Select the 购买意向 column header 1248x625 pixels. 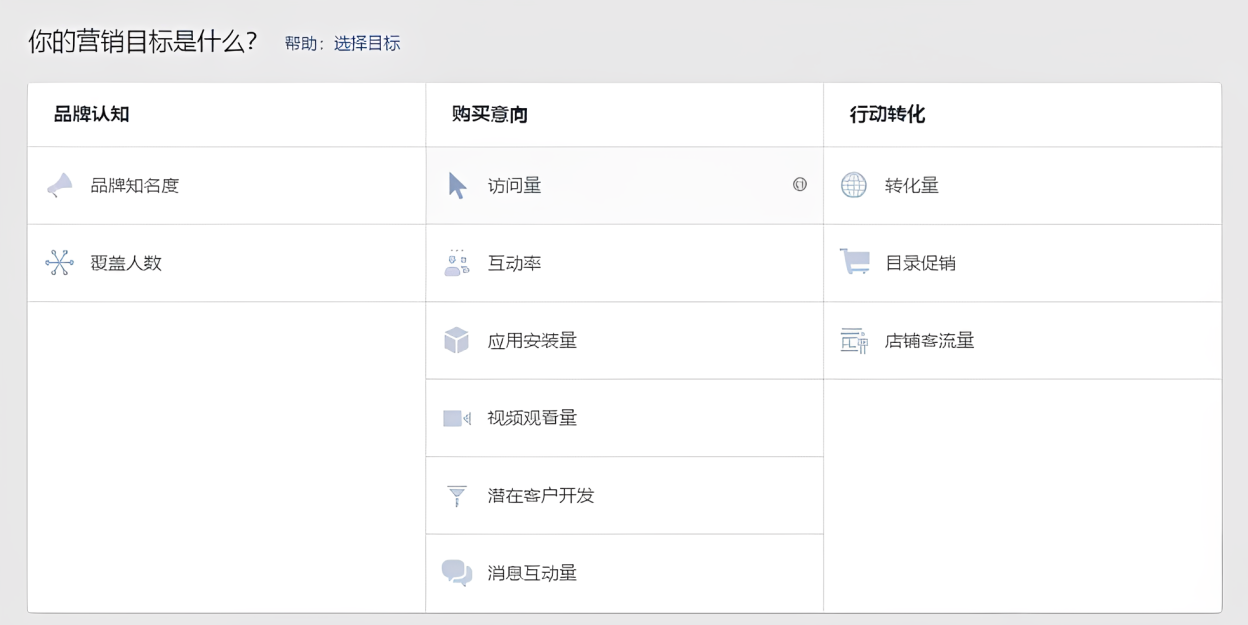(x=490, y=114)
